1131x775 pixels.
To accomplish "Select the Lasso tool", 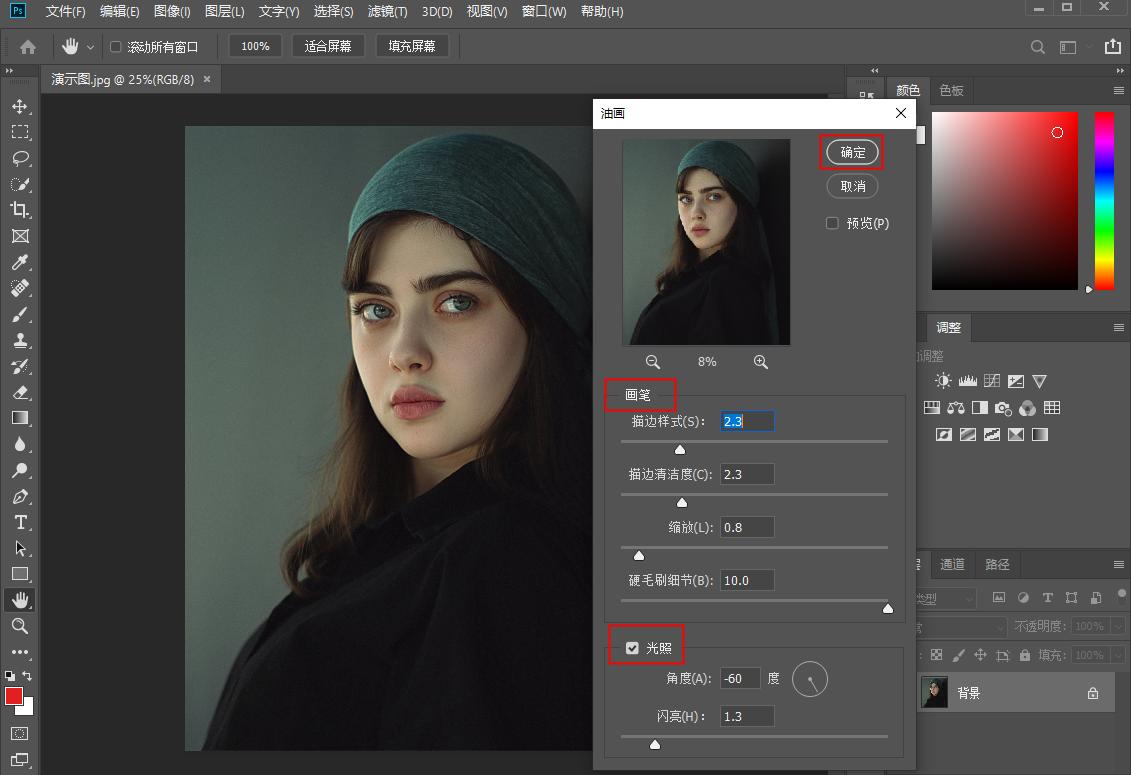I will [x=20, y=158].
